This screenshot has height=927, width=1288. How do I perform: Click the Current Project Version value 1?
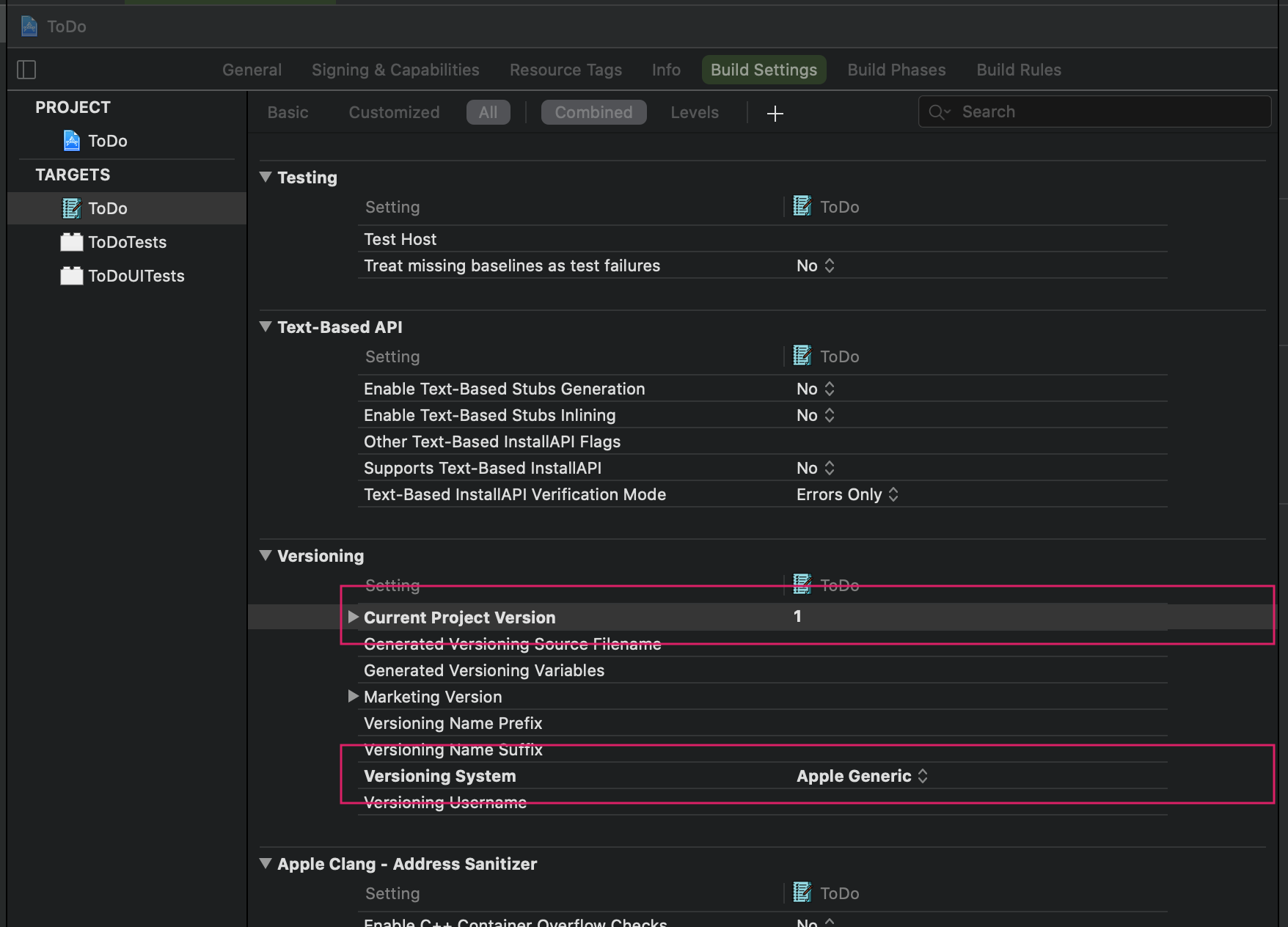pyautogui.click(x=797, y=617)
